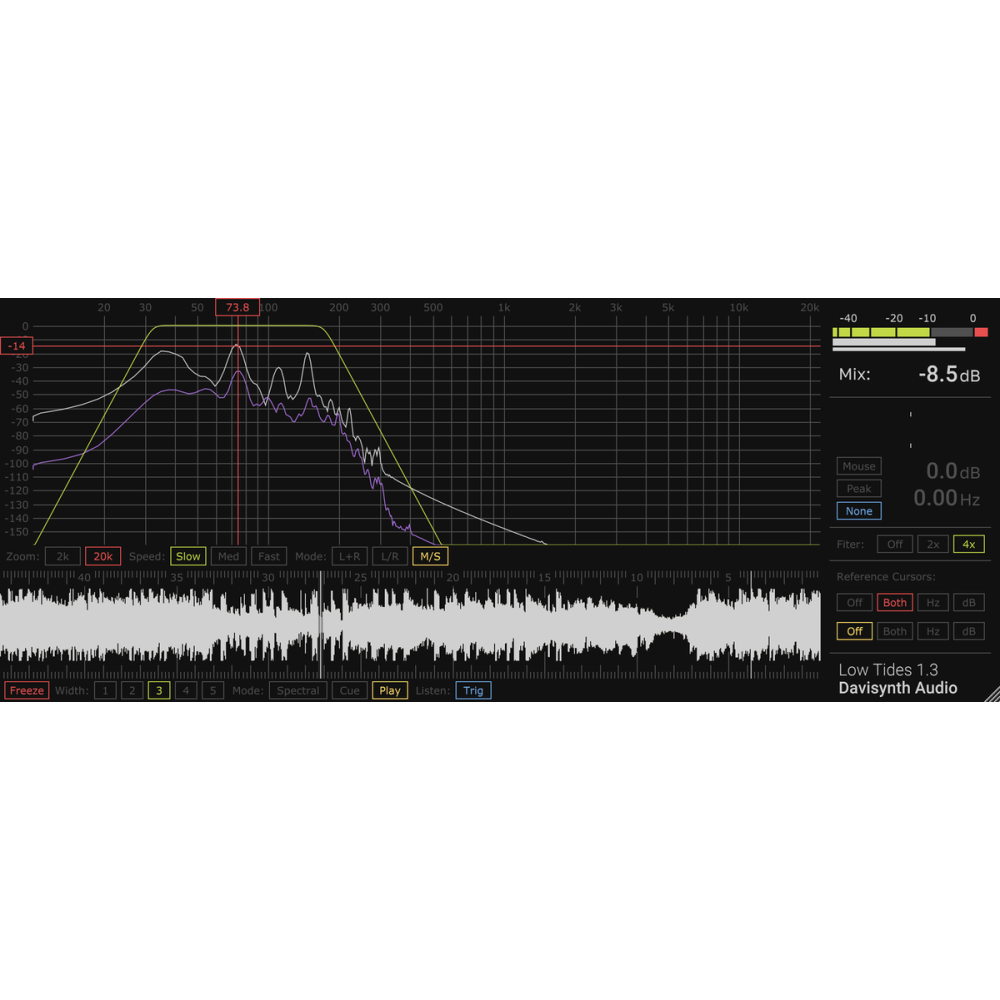Select Mouse readout mode
The width and height of the screenshot is (1000, 1000).
tap(859, 466)
